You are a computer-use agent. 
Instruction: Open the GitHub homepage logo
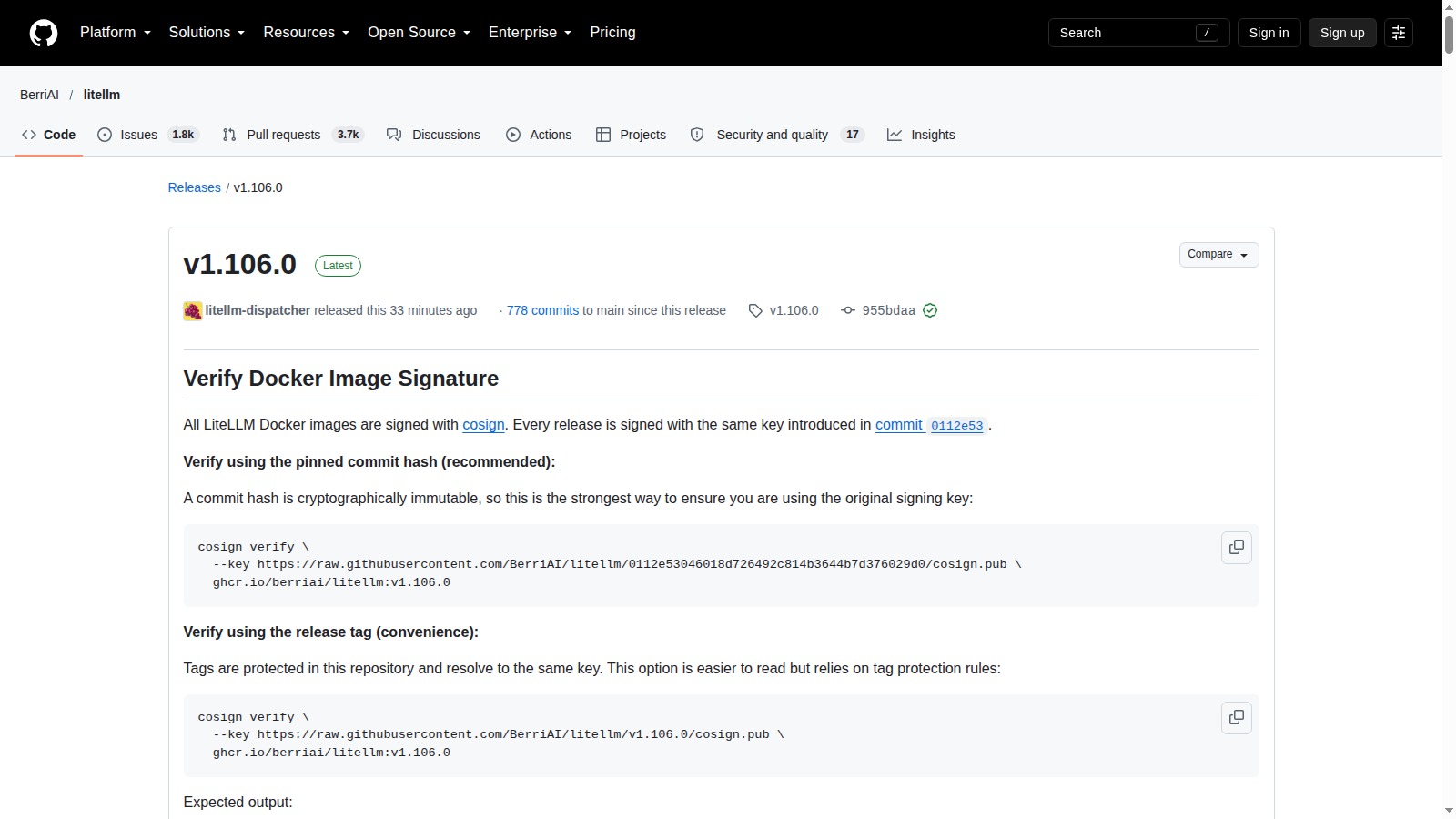point(44,33)
